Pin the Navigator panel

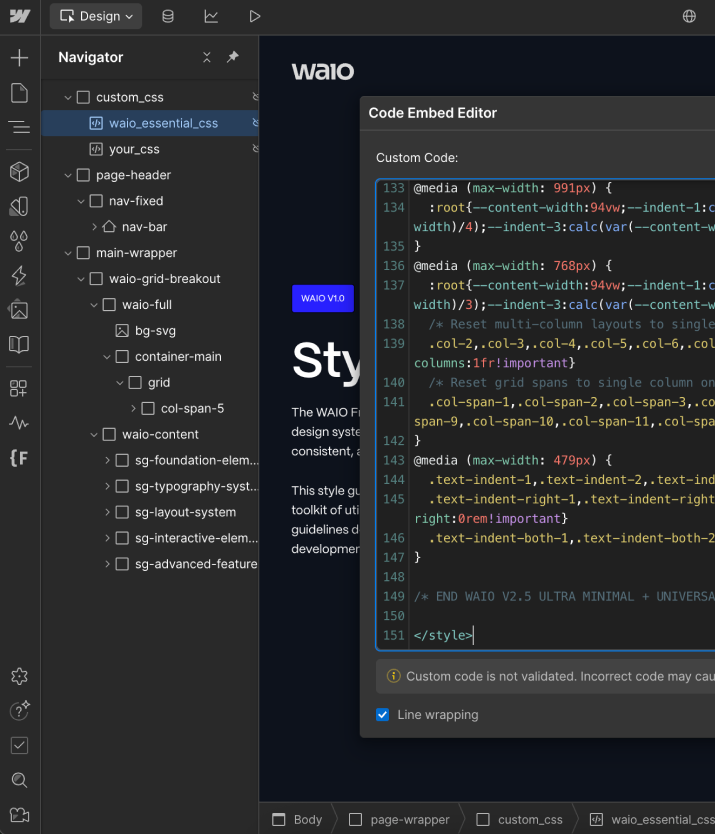[x=232, y=57]
